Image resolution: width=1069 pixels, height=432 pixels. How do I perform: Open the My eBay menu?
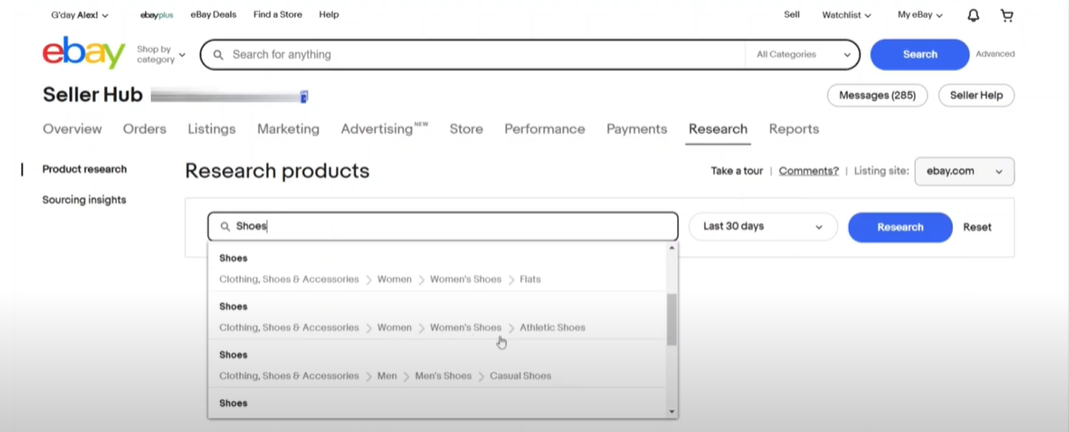click(919, 15)
